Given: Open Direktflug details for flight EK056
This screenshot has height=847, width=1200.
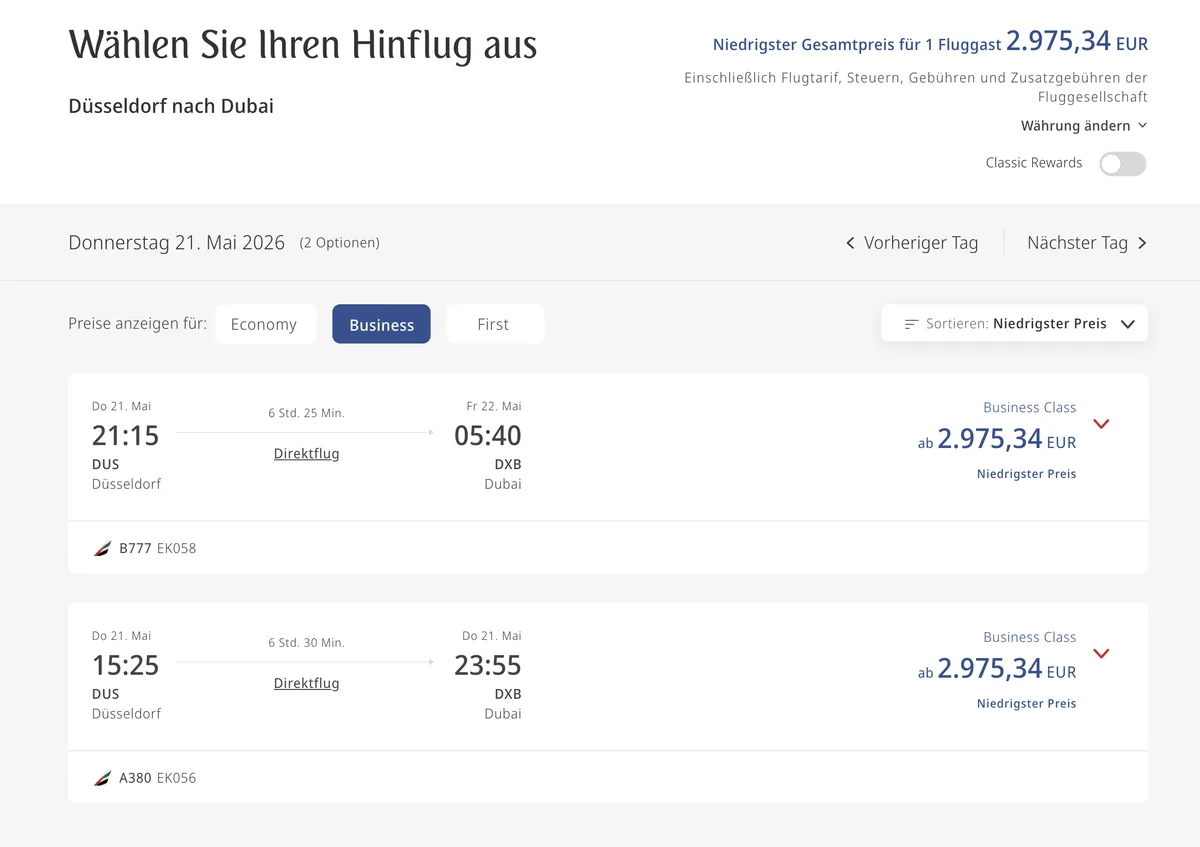Looking at the screenshot, I should coord(306,684).
